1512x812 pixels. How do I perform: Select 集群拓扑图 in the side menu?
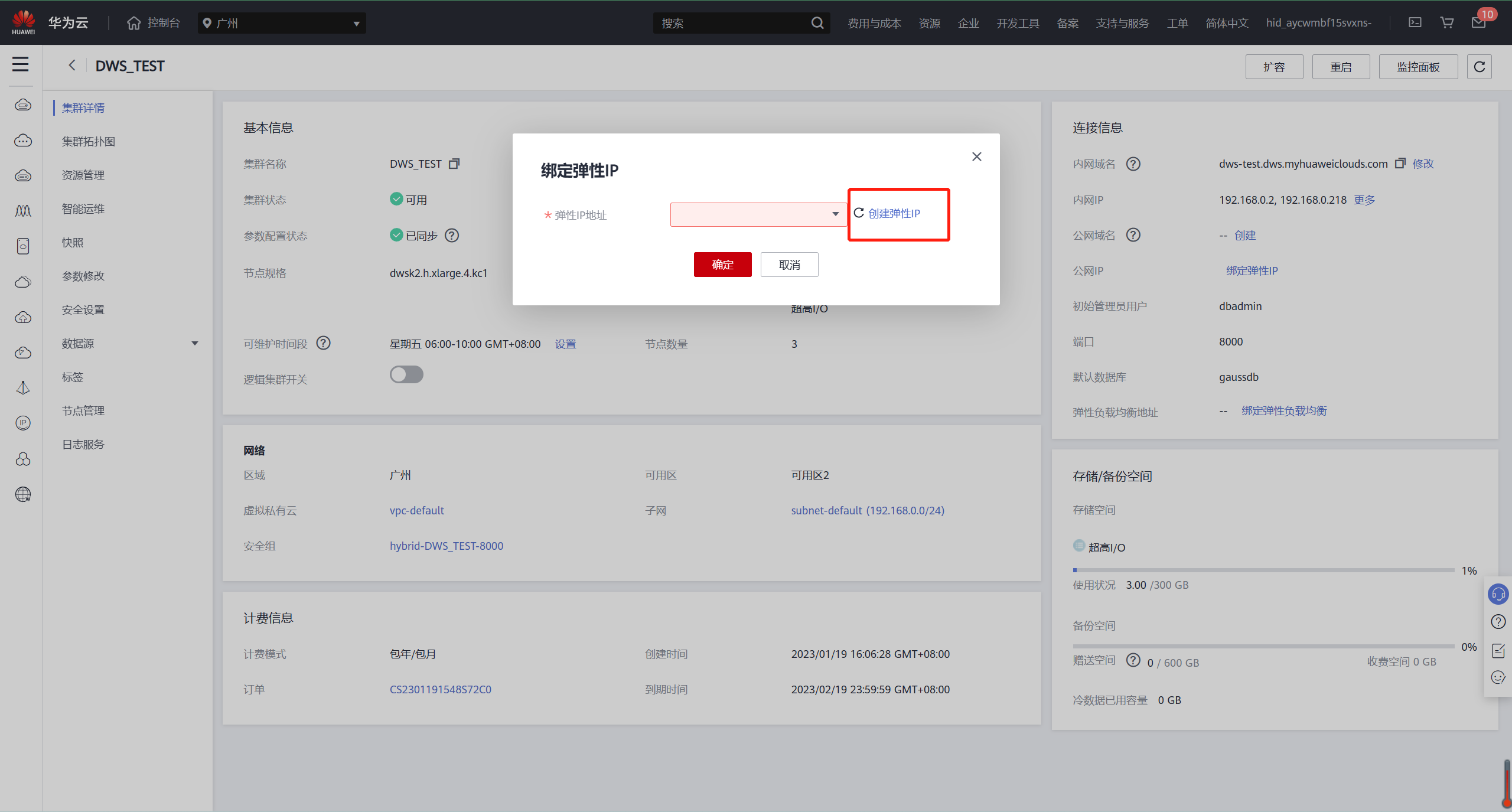pos(89,141)
